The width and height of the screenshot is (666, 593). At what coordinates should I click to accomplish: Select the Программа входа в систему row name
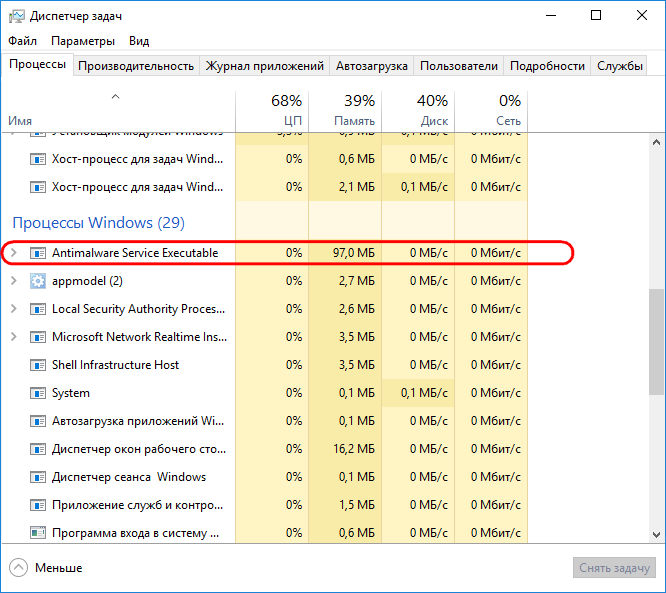point(135,533)
